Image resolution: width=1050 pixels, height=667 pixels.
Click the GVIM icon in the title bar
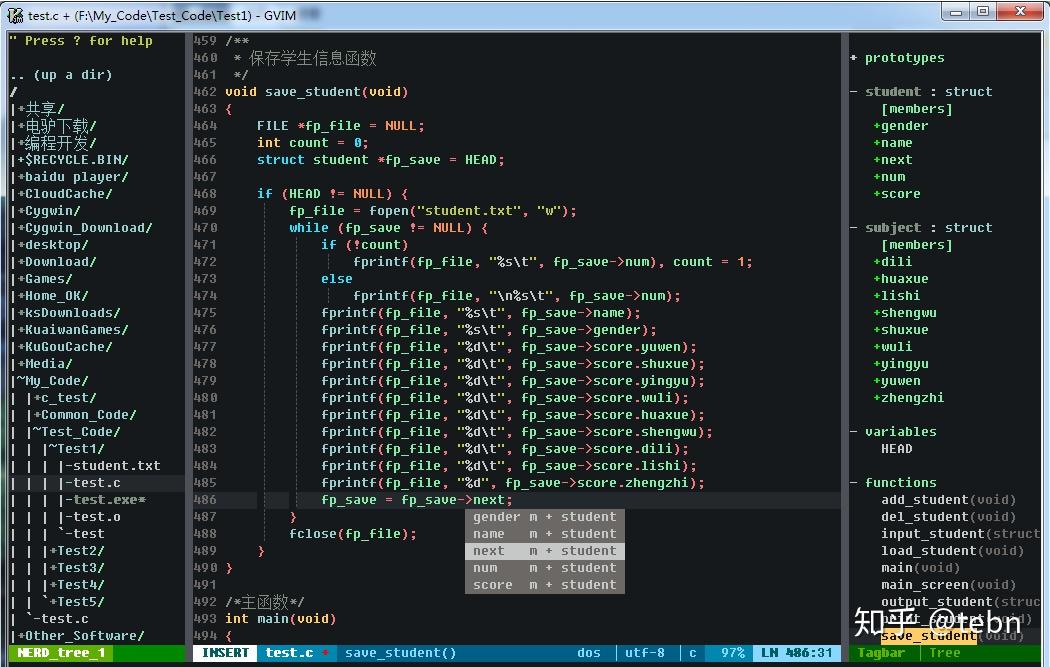[14, 14]
